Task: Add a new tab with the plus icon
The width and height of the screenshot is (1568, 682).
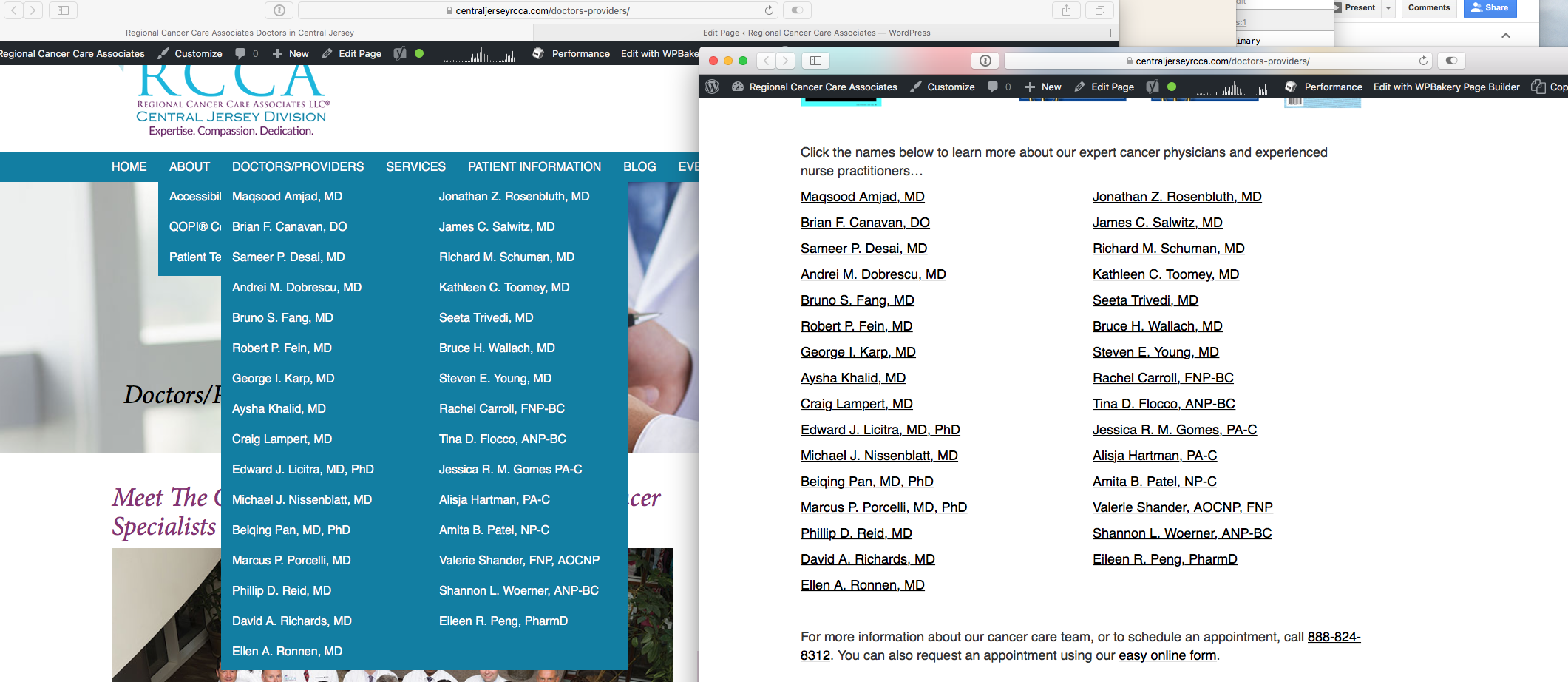Action: click(1110, 33)
